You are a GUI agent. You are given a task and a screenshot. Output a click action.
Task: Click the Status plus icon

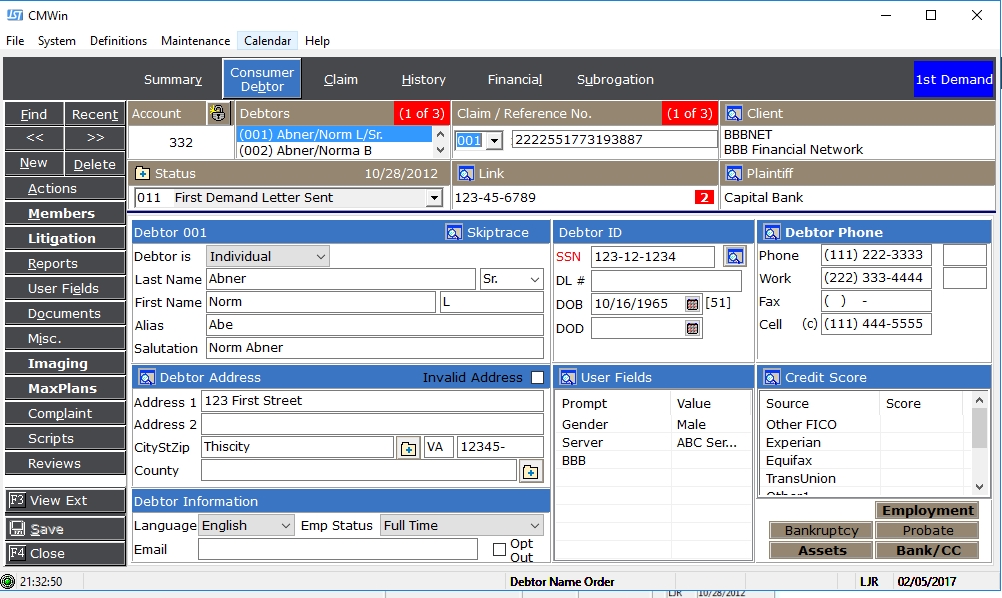(x=142, y=174)
